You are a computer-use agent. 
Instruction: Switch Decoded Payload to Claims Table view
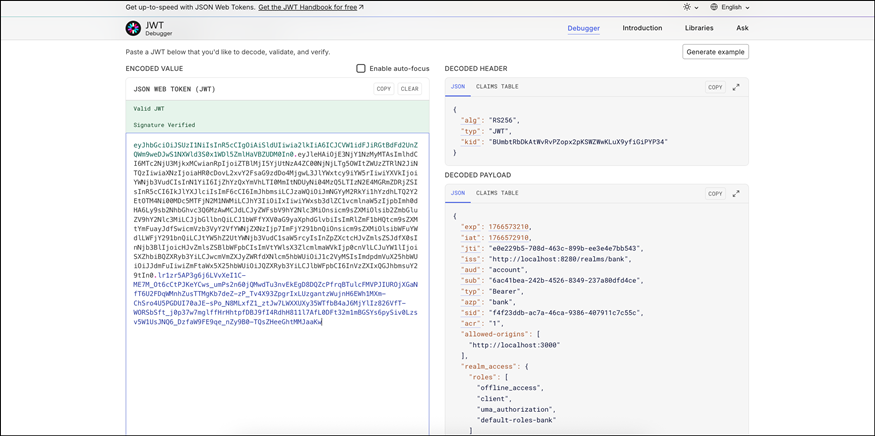tap(497, 193)
